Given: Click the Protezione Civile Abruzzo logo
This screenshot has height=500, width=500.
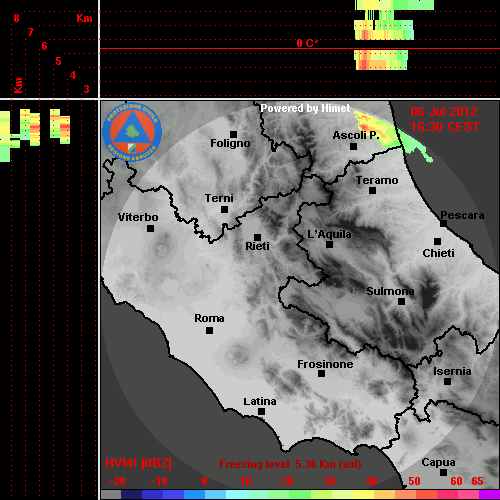Looking at the screenshot, I should (x=132, y=132).
